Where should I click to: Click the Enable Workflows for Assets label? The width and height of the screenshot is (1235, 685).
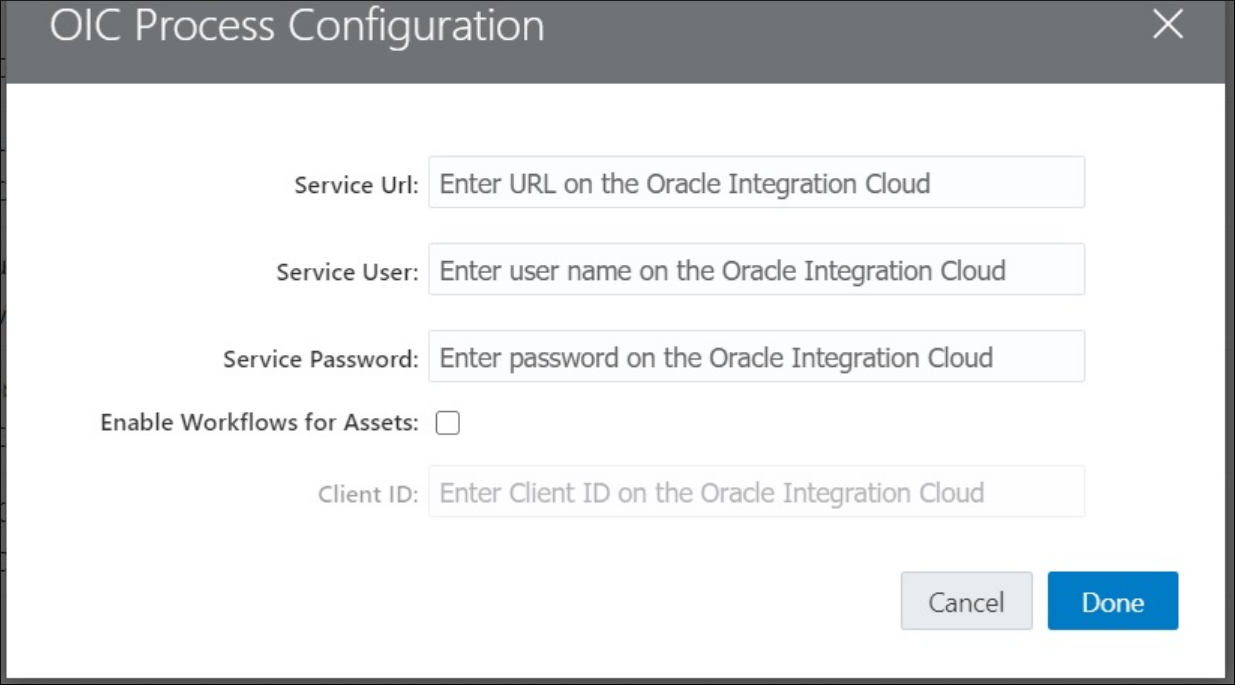click(x=256, y=421)
